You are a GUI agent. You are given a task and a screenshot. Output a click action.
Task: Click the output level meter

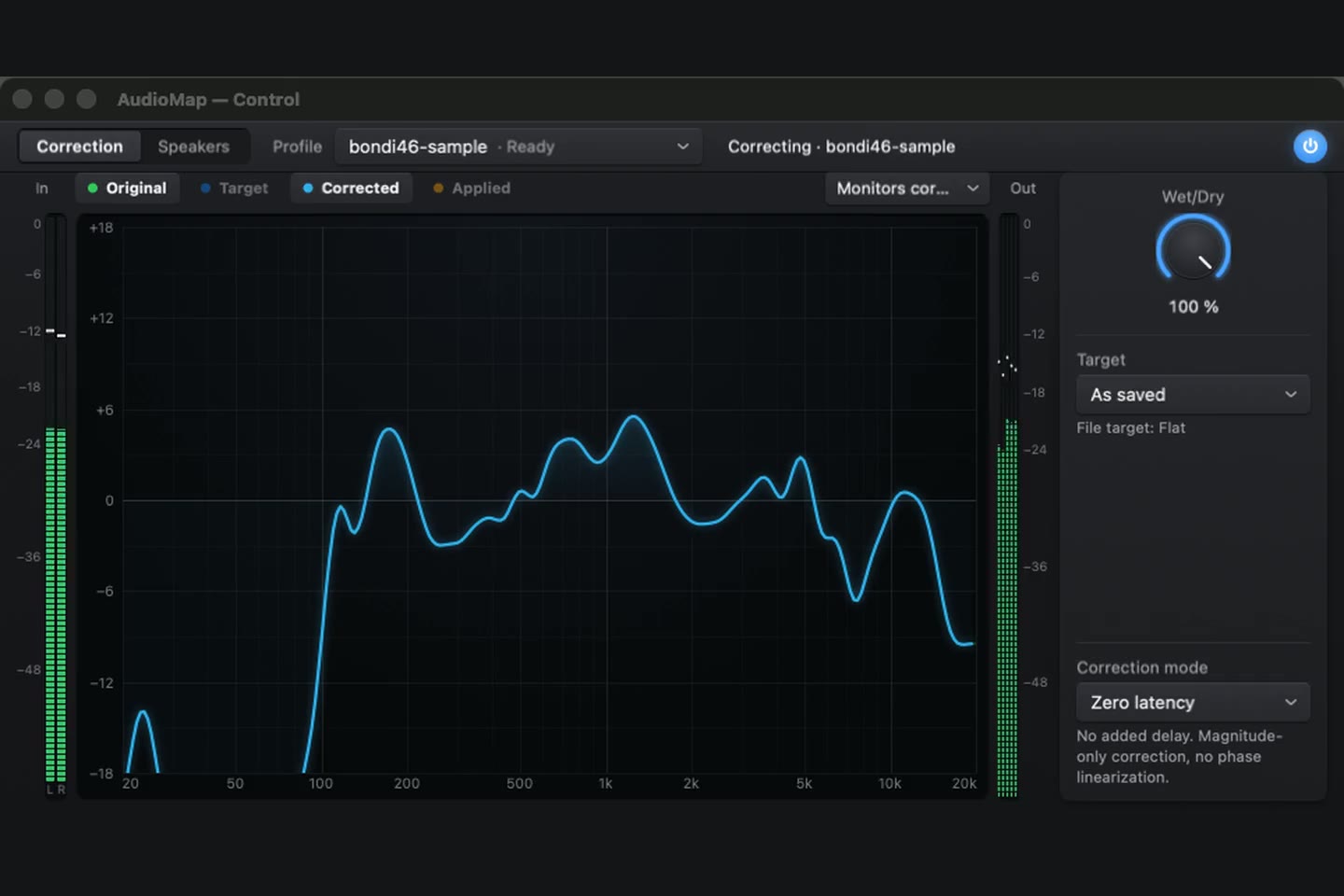pyautogui.click(x=1008, y=505)
